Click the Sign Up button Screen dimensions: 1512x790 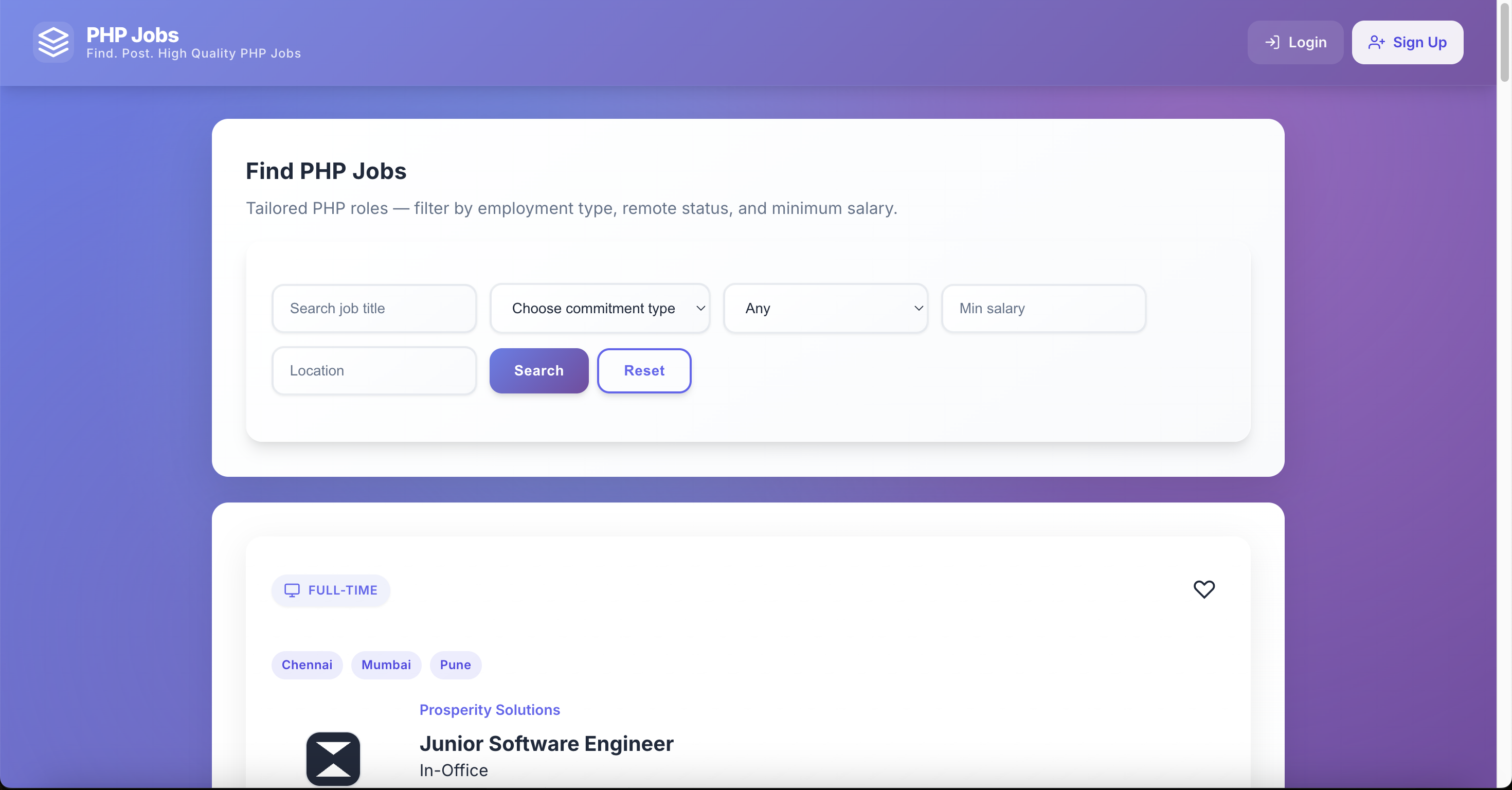pos(1407,42)
